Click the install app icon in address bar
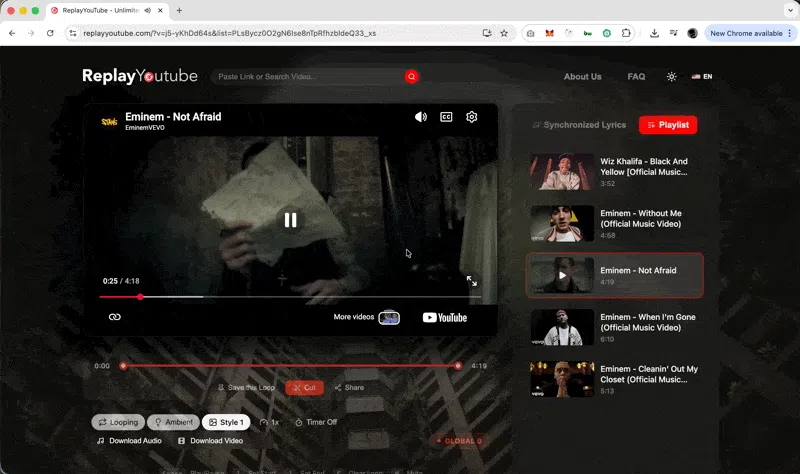 pyautogui.click(x=487, y=33)
